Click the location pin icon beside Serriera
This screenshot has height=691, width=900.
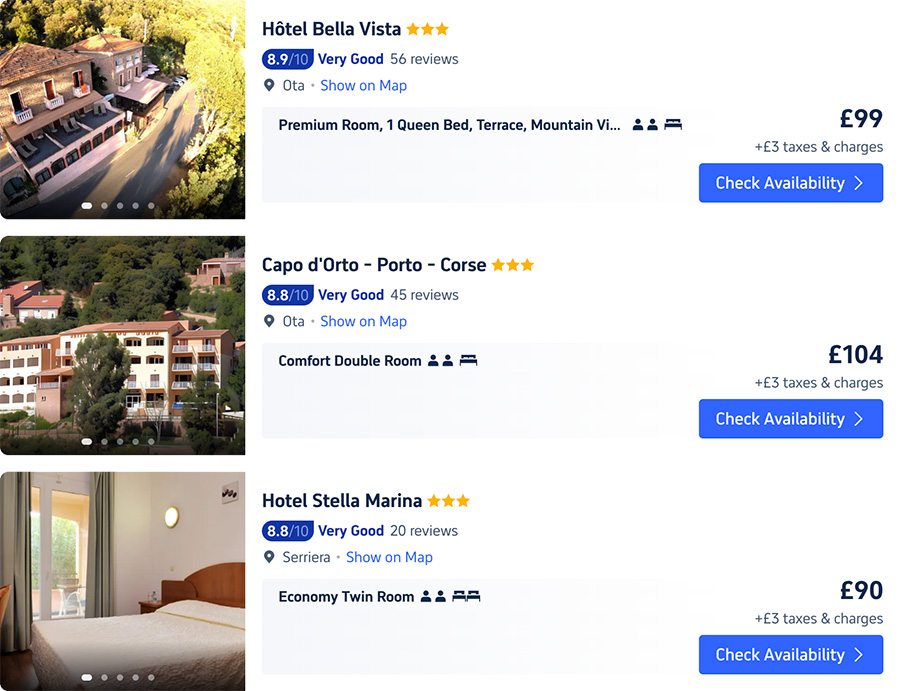pos(270,557)
